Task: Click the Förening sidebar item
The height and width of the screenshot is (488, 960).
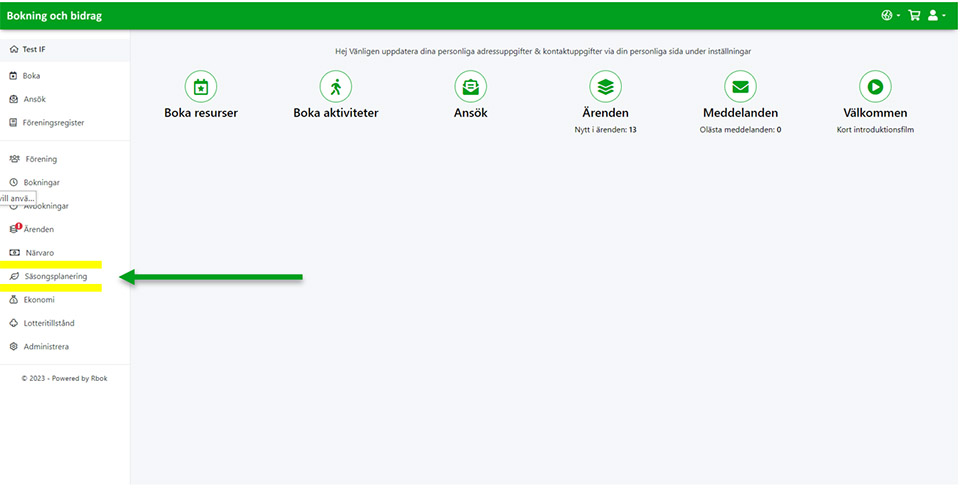Action: (x=40, y=159)
